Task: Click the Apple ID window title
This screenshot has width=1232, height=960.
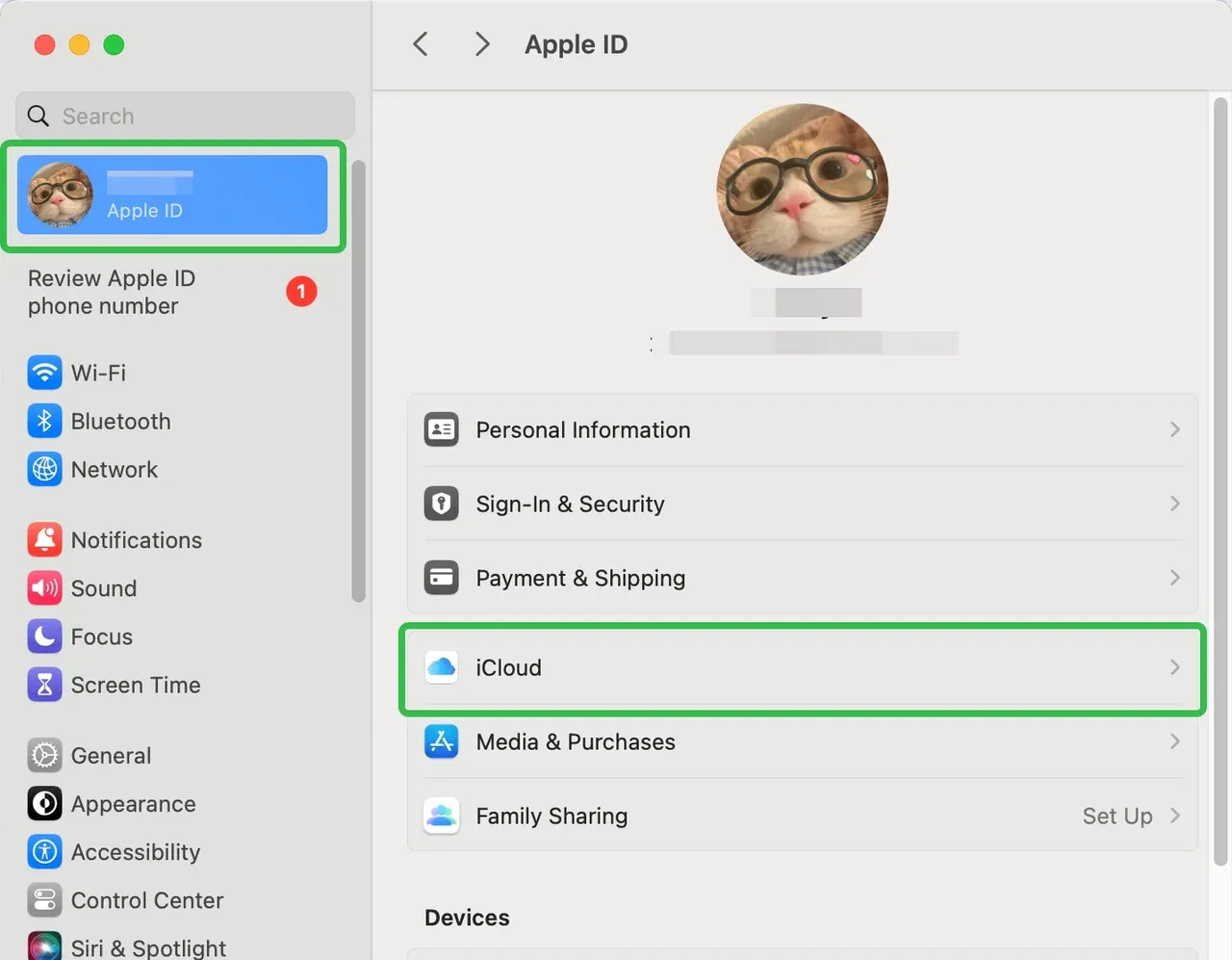Action: [x=576, y=44]
